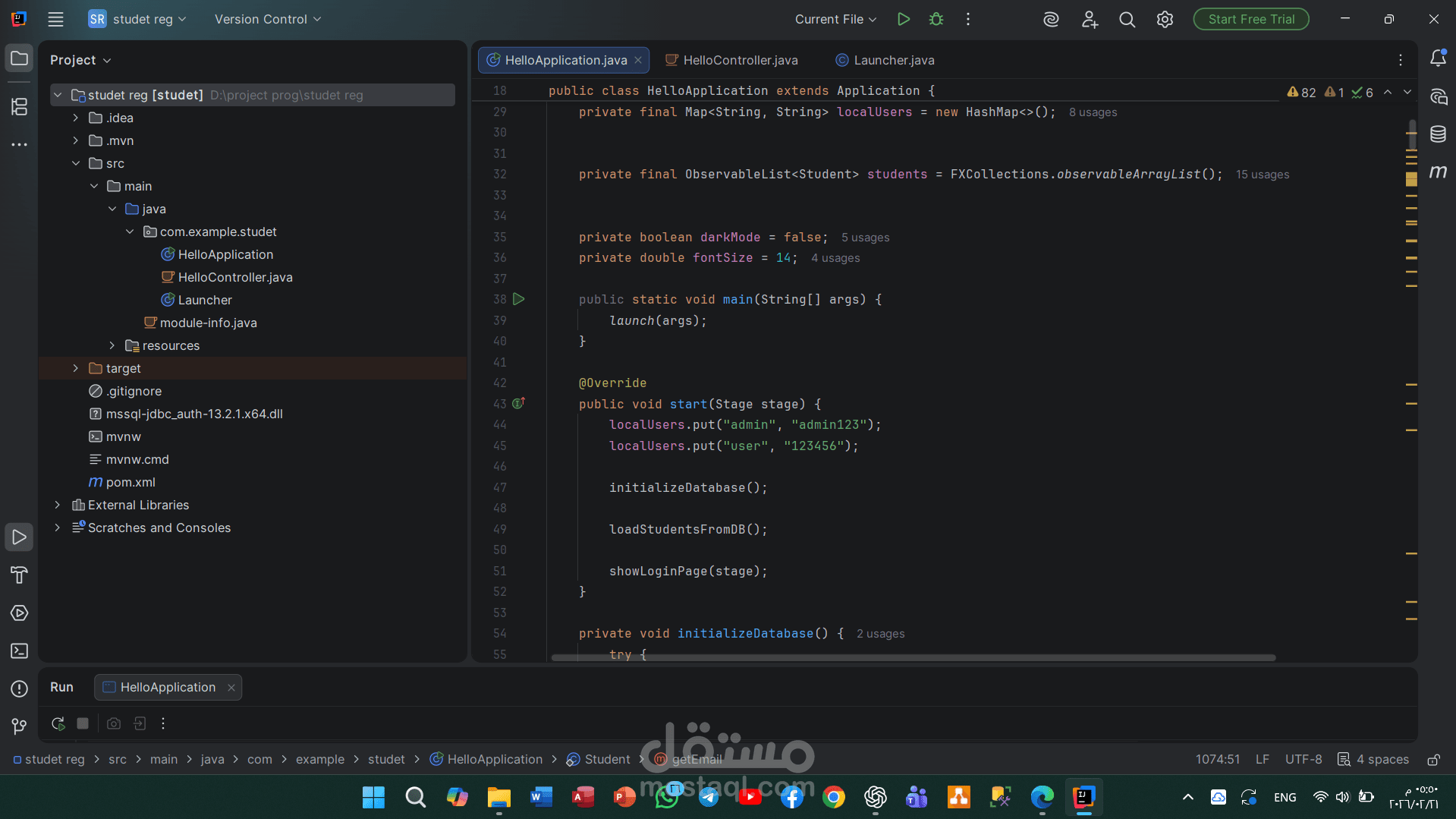
Task: Open the main menu hamburger icon
Action: 55,19
